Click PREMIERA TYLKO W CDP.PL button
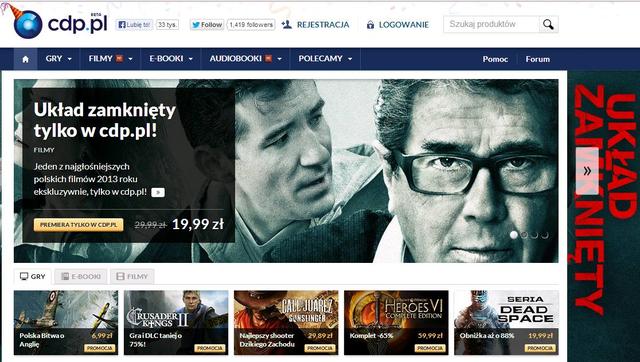640x362 pixels. (x=78, y=225)
